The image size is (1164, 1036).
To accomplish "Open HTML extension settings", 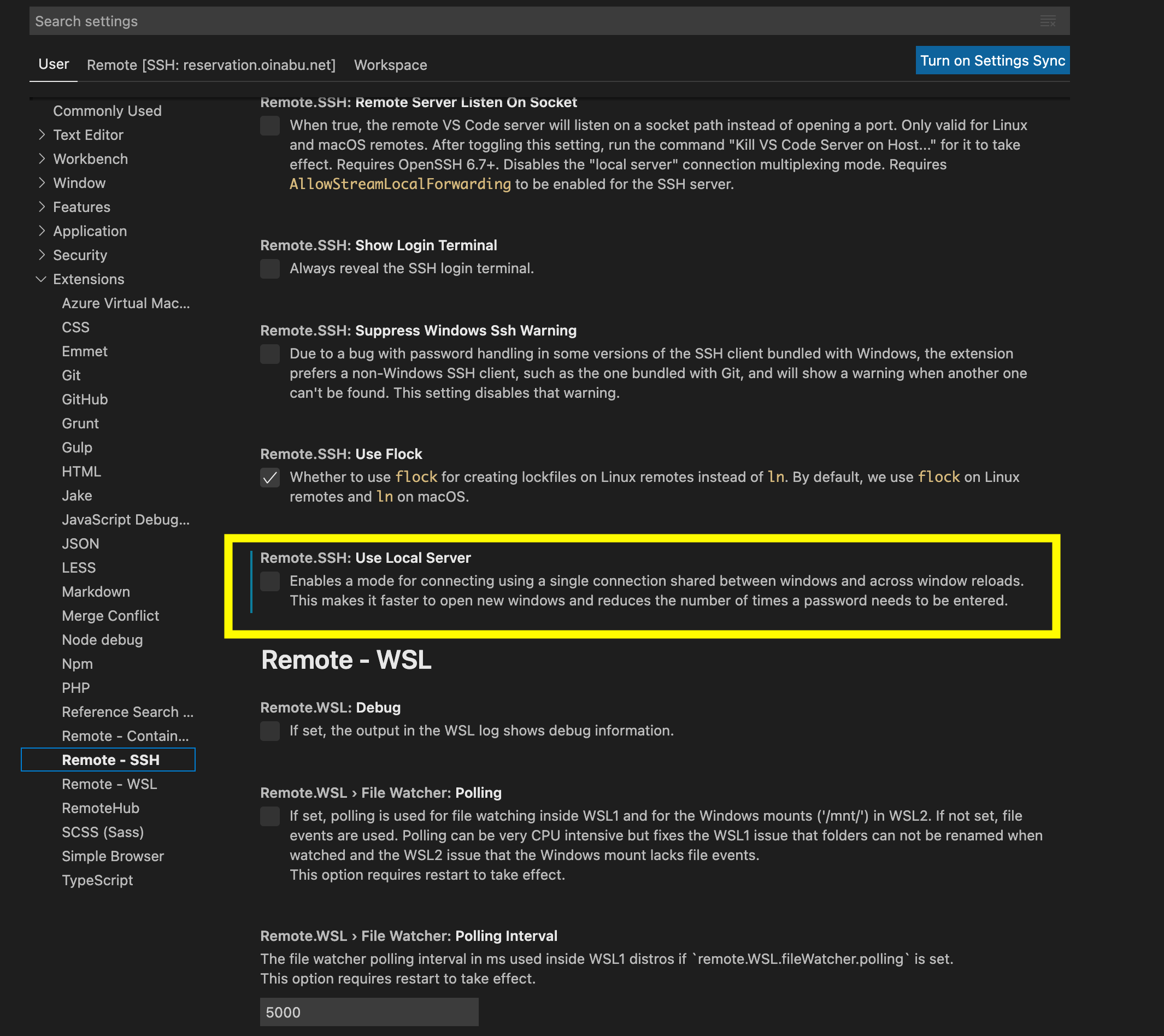I will point(81,472).
